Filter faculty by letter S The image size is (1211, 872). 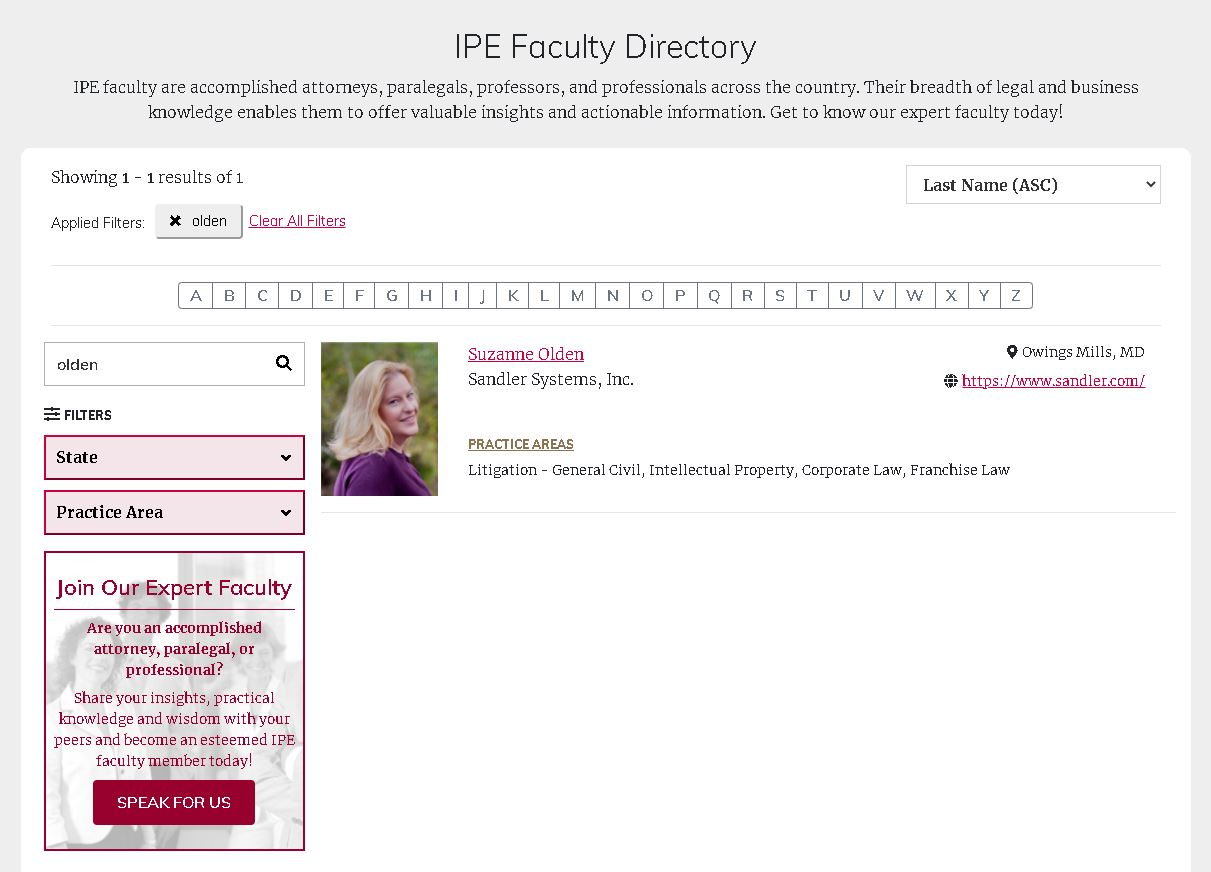780,296
